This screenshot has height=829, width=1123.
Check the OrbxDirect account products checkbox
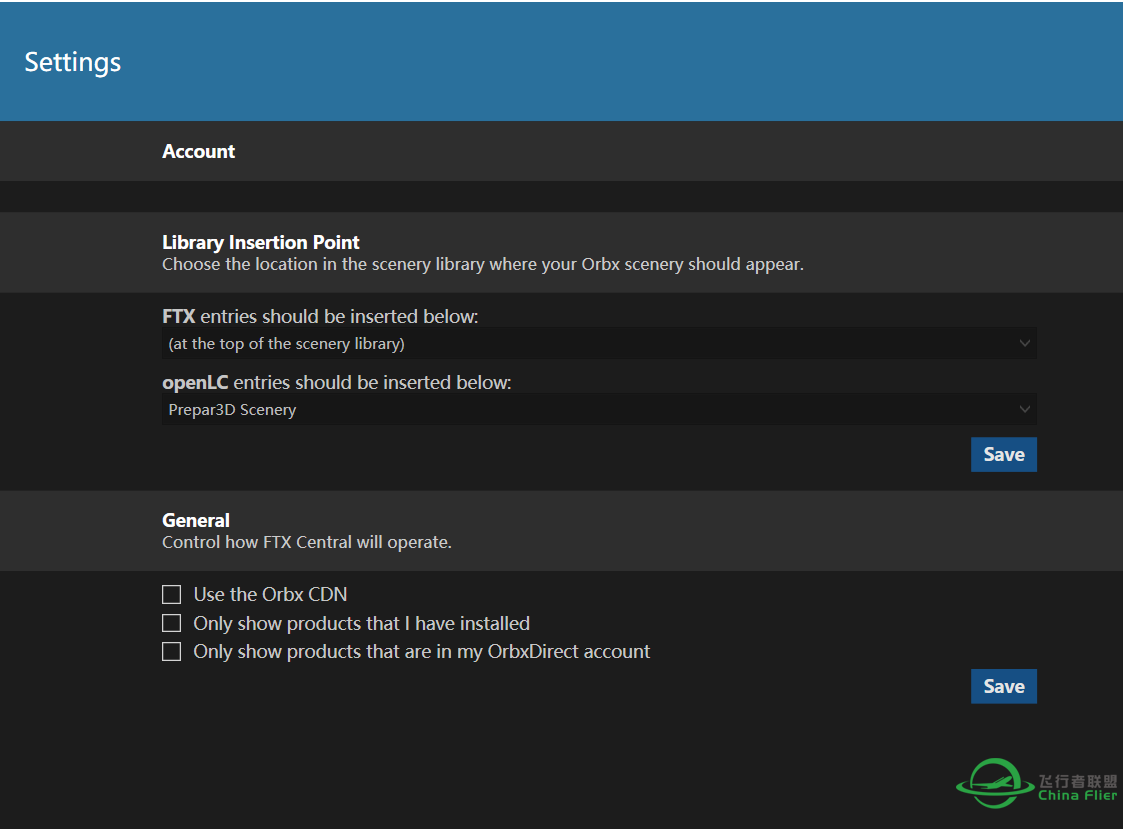point(172,652)
